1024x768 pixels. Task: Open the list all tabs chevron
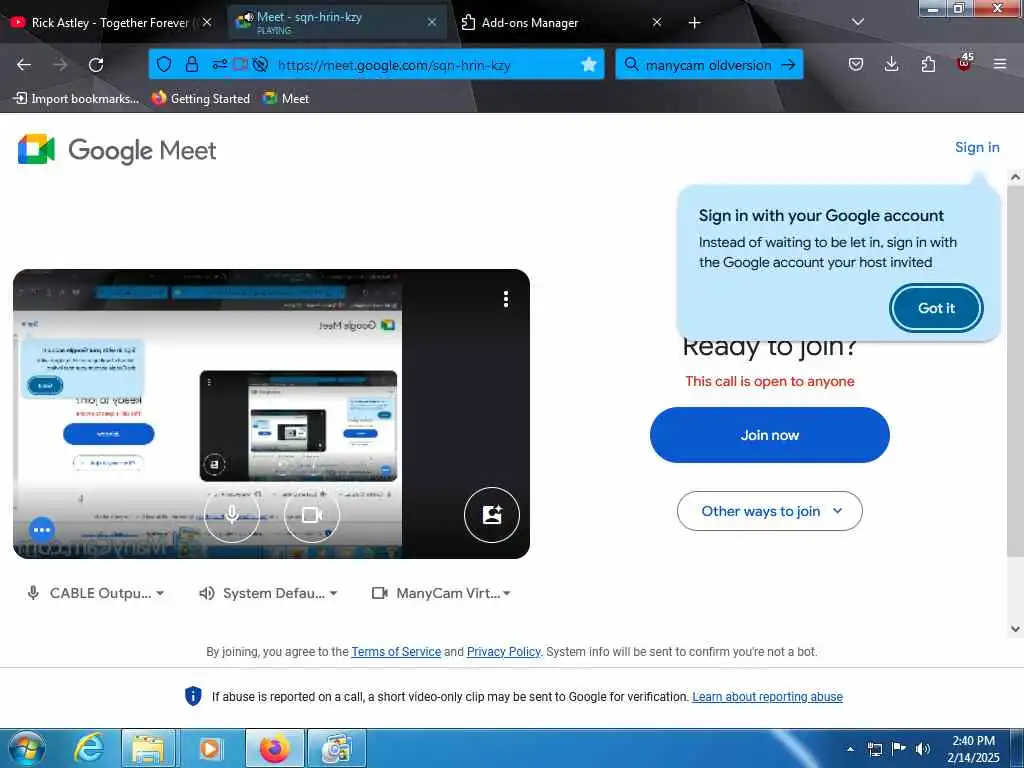pyautogui.click(x=858, y=22)
